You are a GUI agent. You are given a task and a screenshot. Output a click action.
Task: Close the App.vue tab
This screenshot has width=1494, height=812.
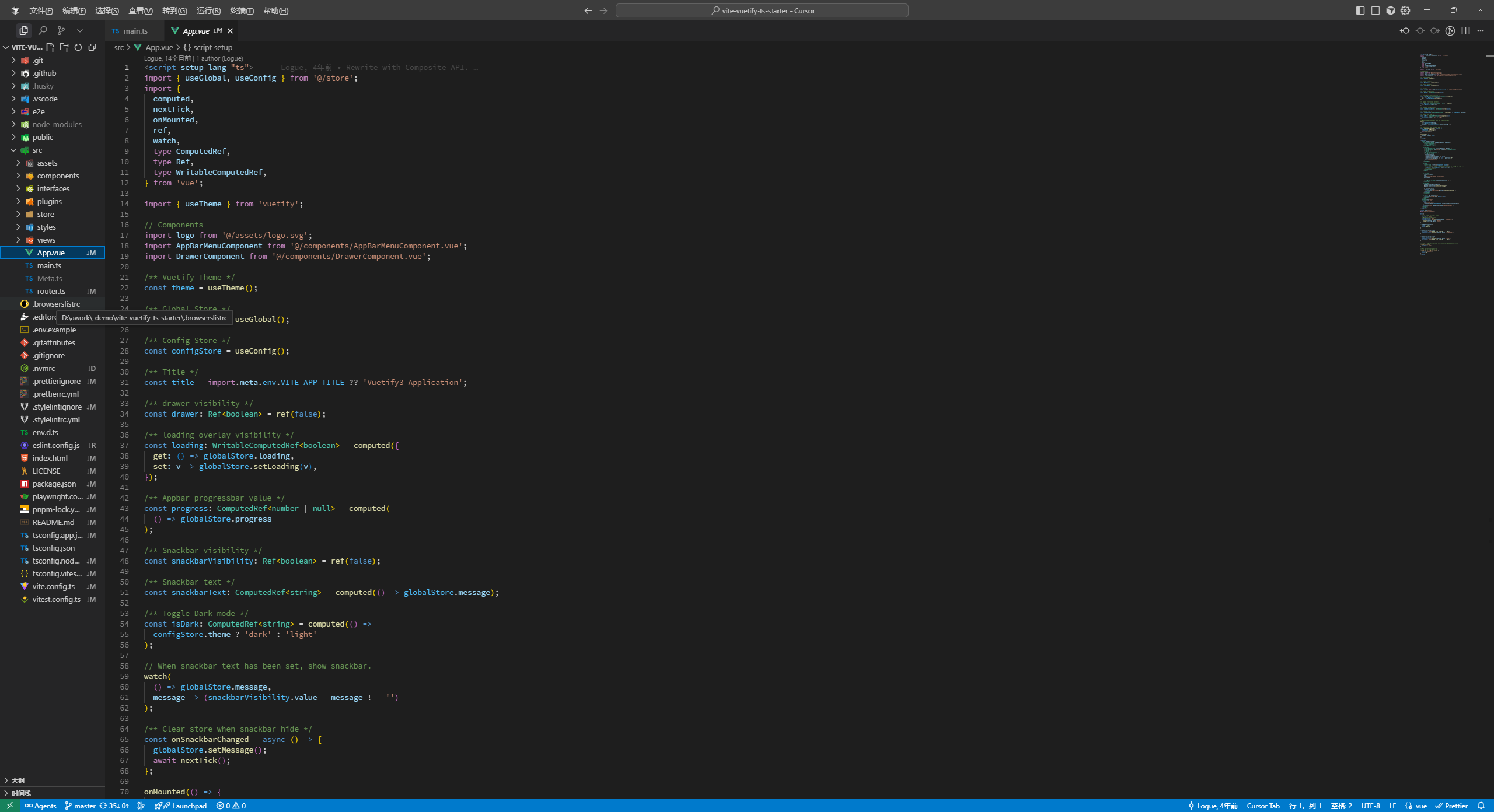[x=230, y=31]
